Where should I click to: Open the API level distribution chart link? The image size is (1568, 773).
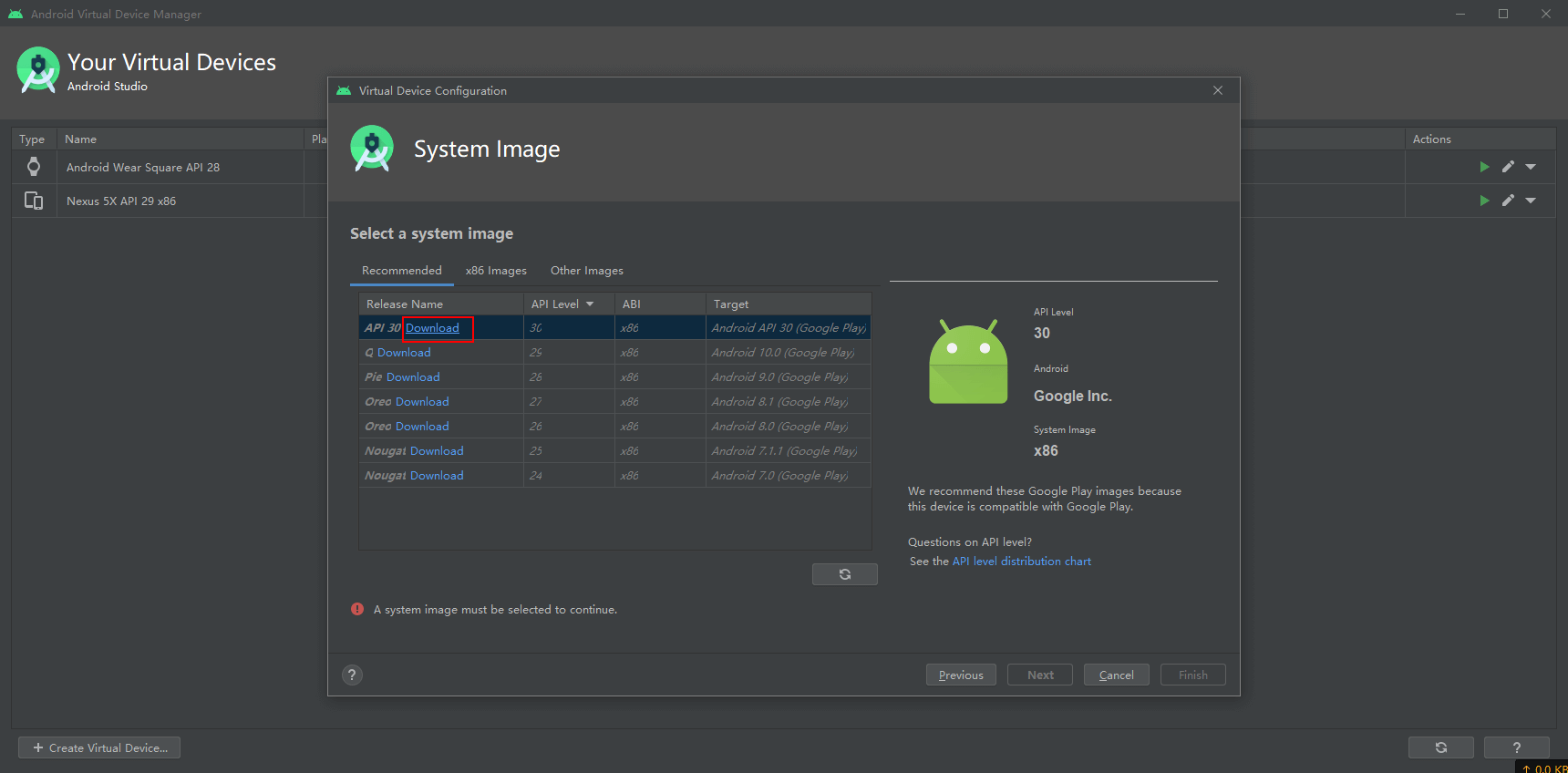click(1022, 562)
